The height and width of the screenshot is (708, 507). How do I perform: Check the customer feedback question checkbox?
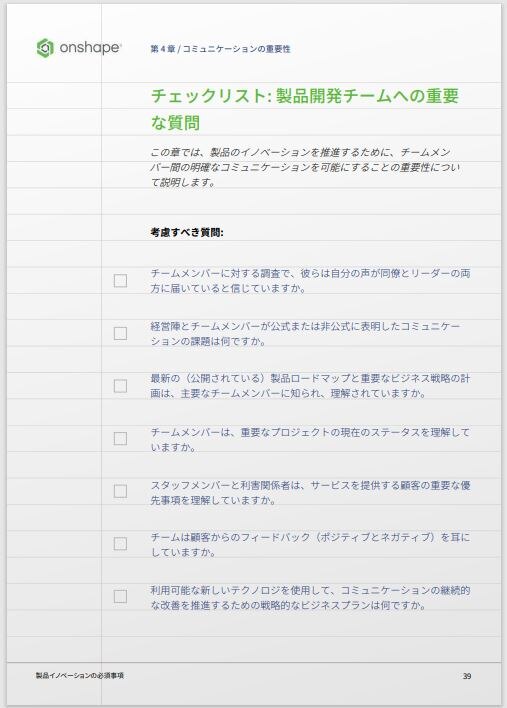point(120,544)
